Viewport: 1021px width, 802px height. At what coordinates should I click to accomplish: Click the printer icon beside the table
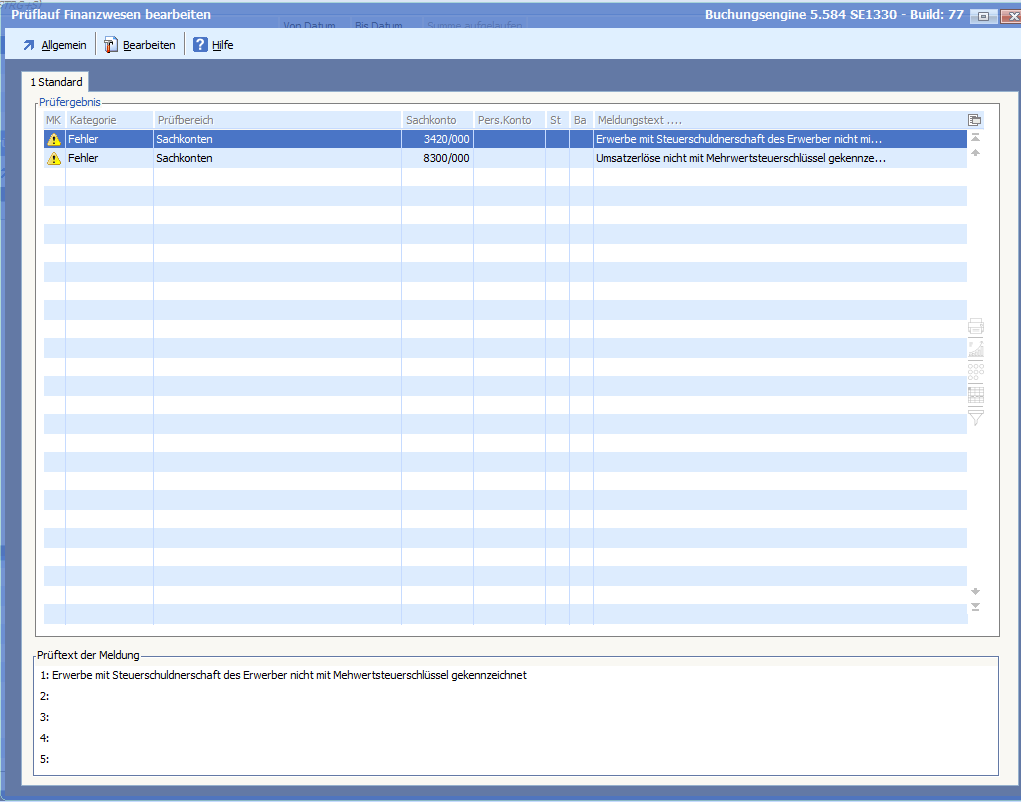pos(976,326)
